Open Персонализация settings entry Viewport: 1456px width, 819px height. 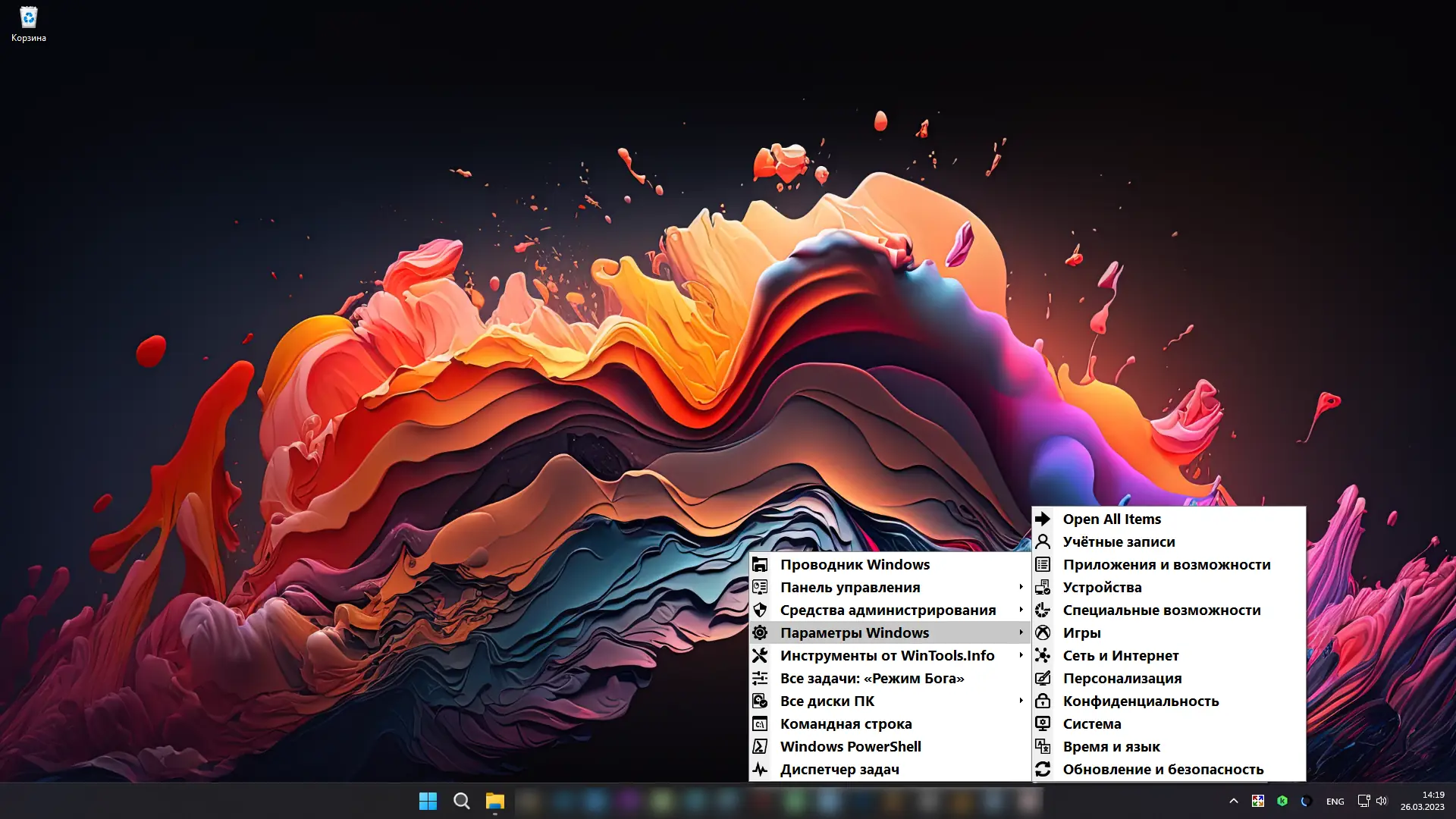[x=1122, y=678]
